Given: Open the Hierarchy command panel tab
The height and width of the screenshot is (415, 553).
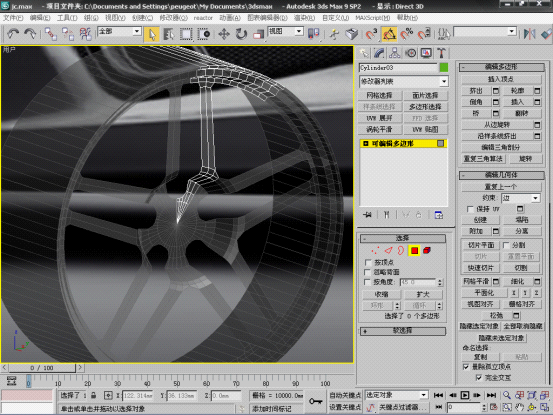Looking at the screenshot, I should [x=395, y=53].
